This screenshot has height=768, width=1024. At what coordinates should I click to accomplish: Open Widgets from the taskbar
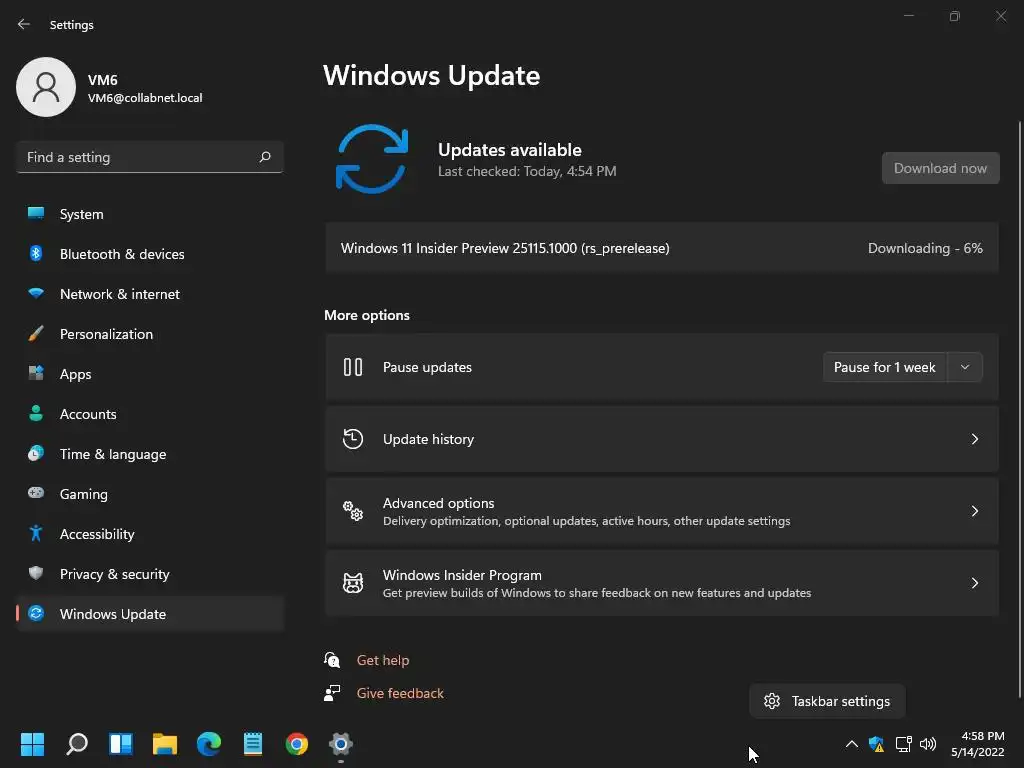point(121,744)
